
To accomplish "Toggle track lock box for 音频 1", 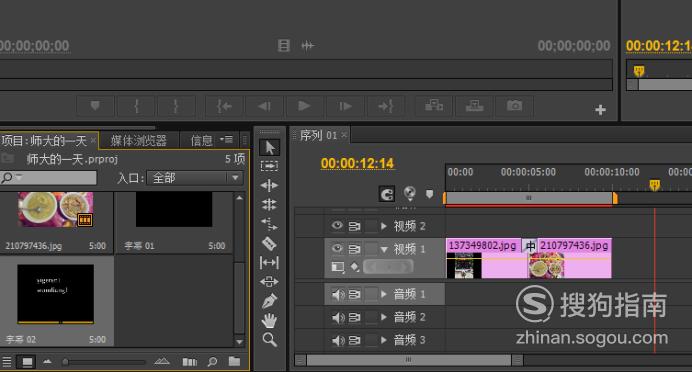I will (x=372, y=294).
